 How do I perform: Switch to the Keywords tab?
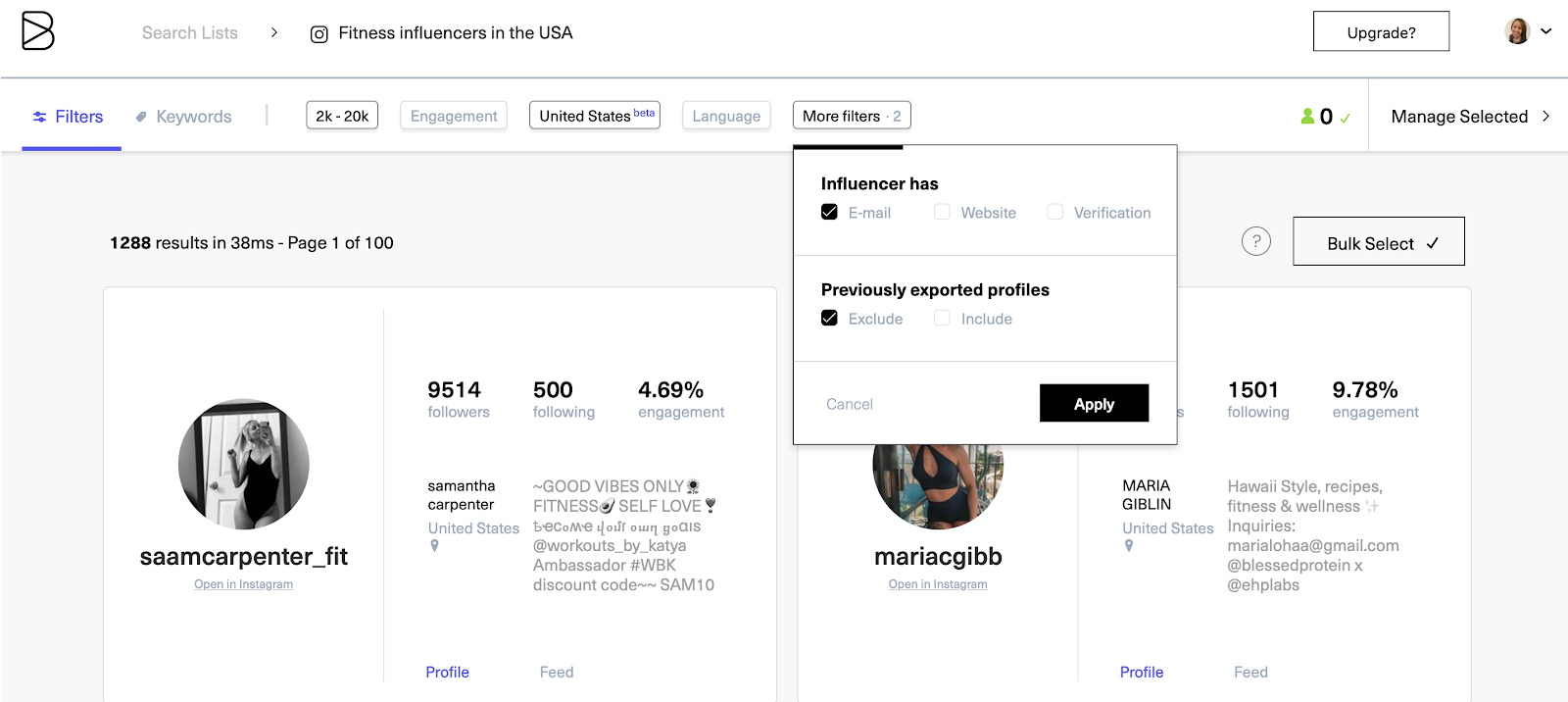[x=193, y=117]
